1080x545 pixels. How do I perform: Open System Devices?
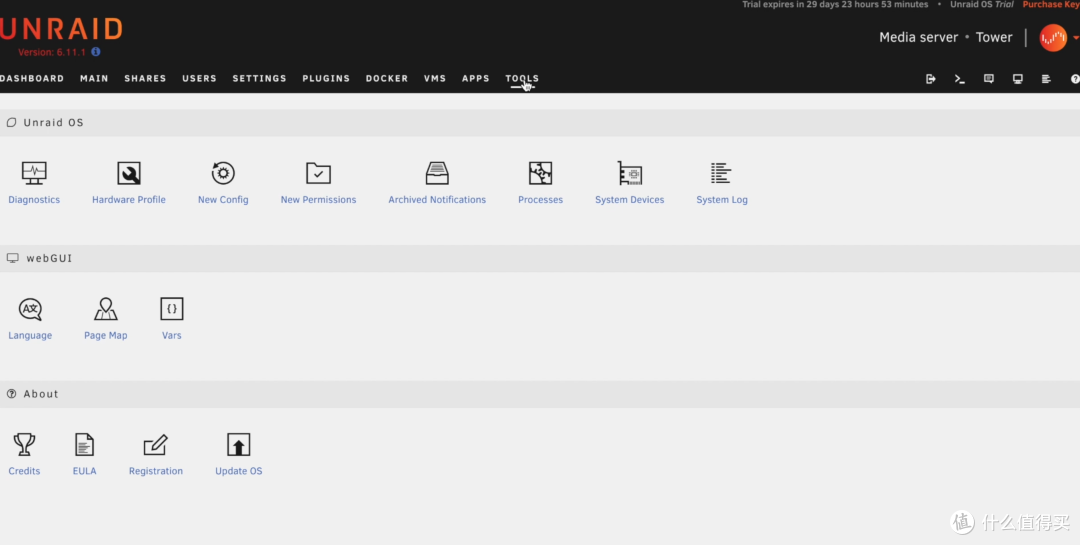click(629, 174)
